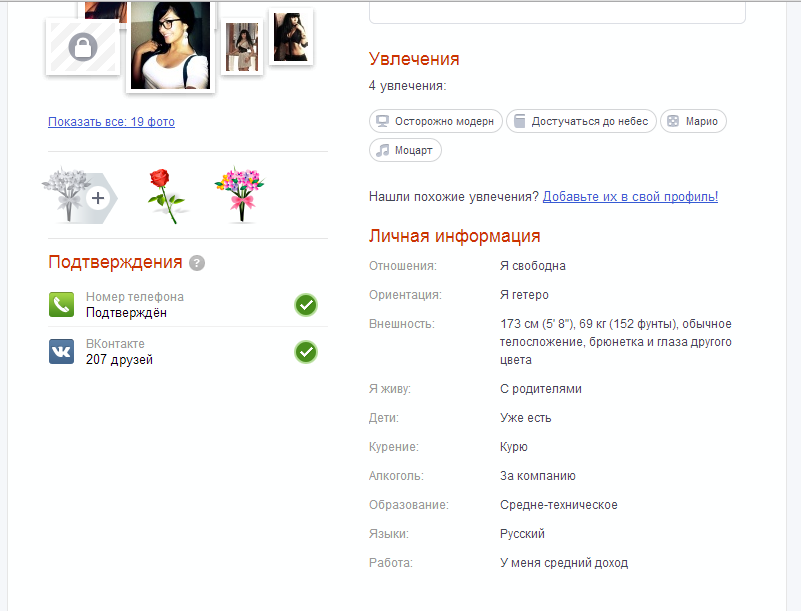Click 'Показать все: 19 фото' link
801x611 pixels.
click(111, 122)
